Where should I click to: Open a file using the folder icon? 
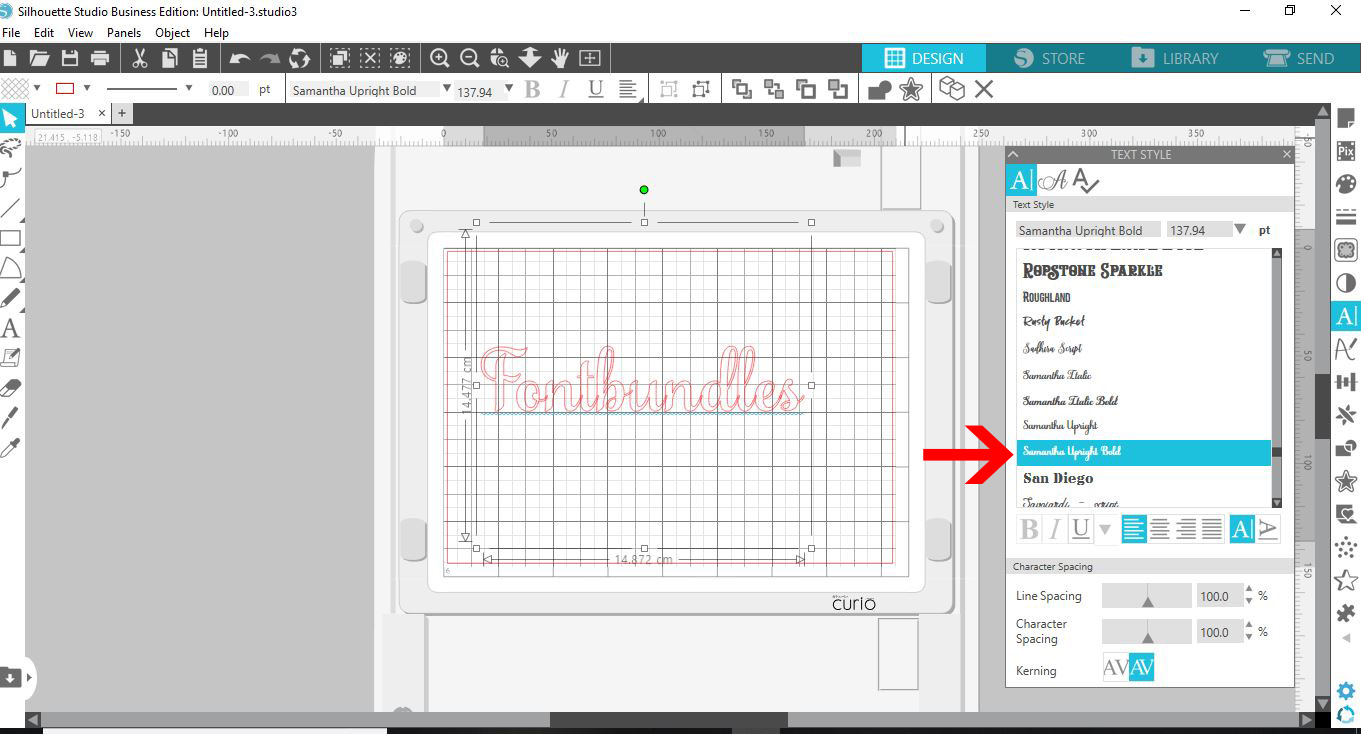39,58
